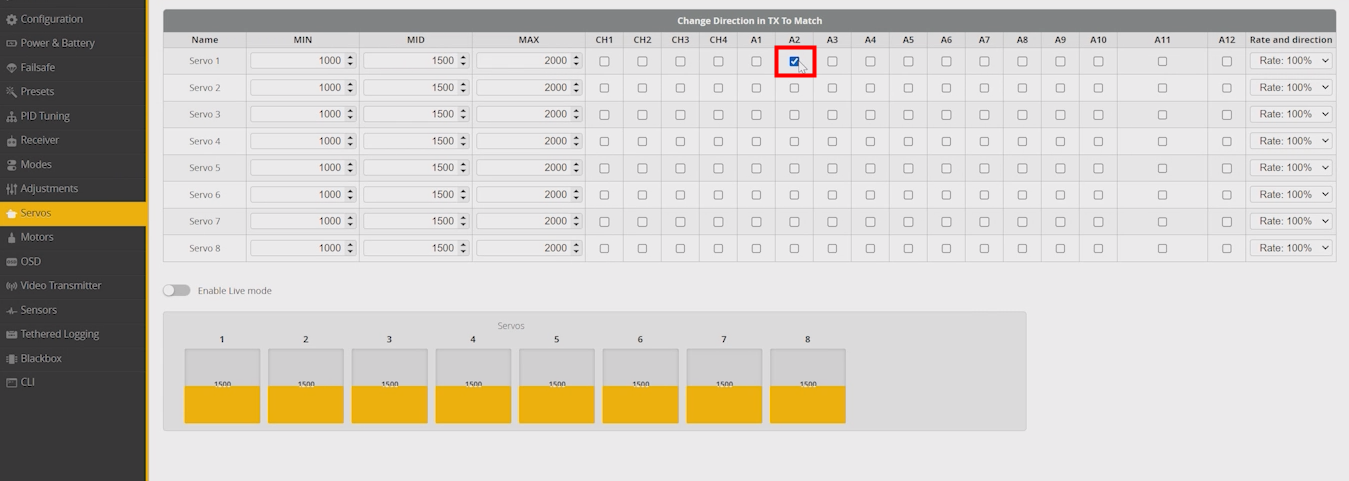Click the Receiver icon in sidebar
Viewport: 1349px width, 481px height.
12,140
